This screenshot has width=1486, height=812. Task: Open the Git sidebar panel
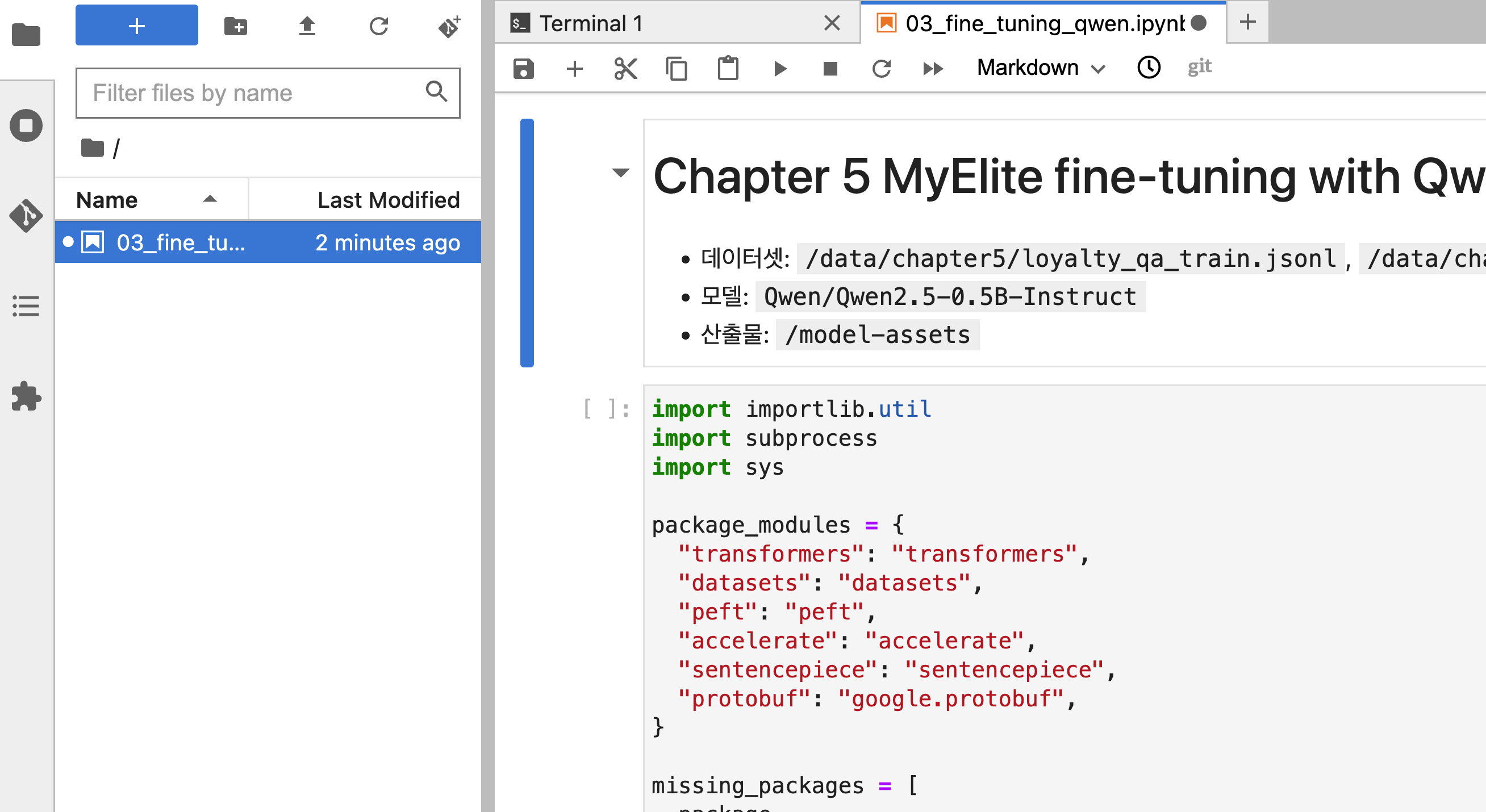coord(26,216)
